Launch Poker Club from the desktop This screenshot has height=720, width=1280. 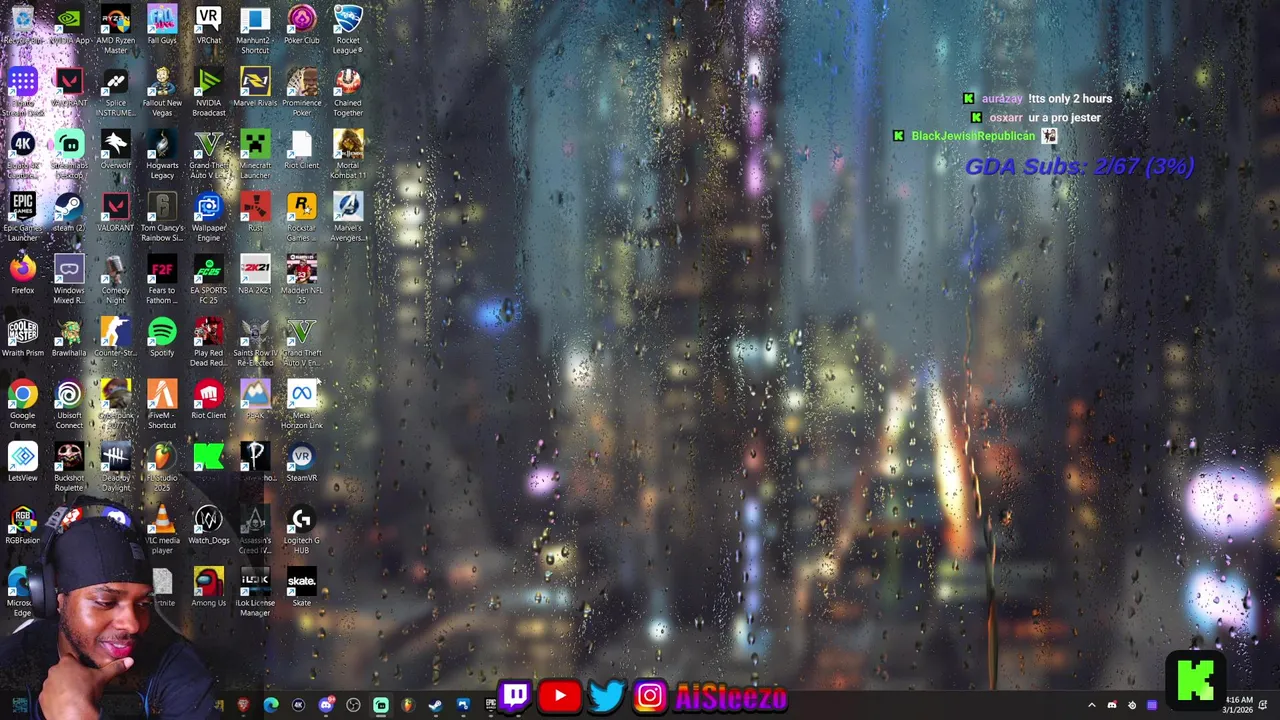click(301, 24)
